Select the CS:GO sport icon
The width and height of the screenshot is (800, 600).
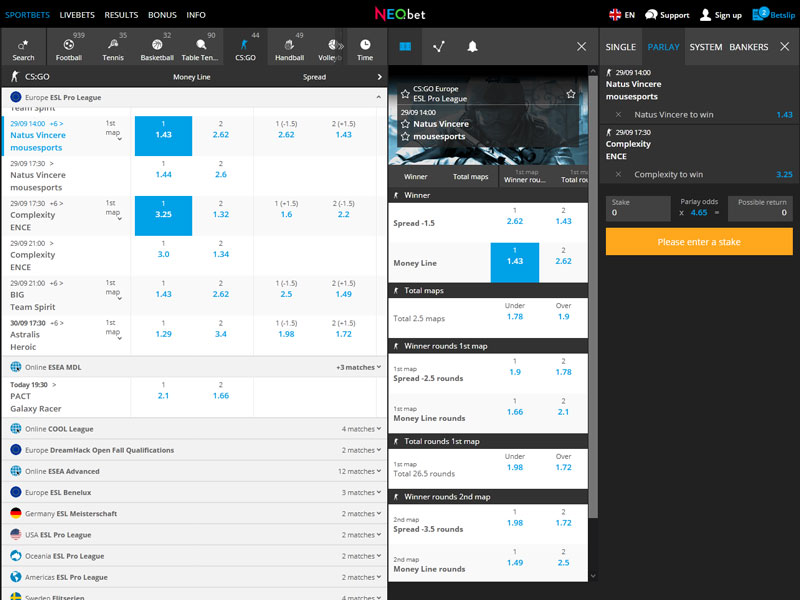pos(245,46)
